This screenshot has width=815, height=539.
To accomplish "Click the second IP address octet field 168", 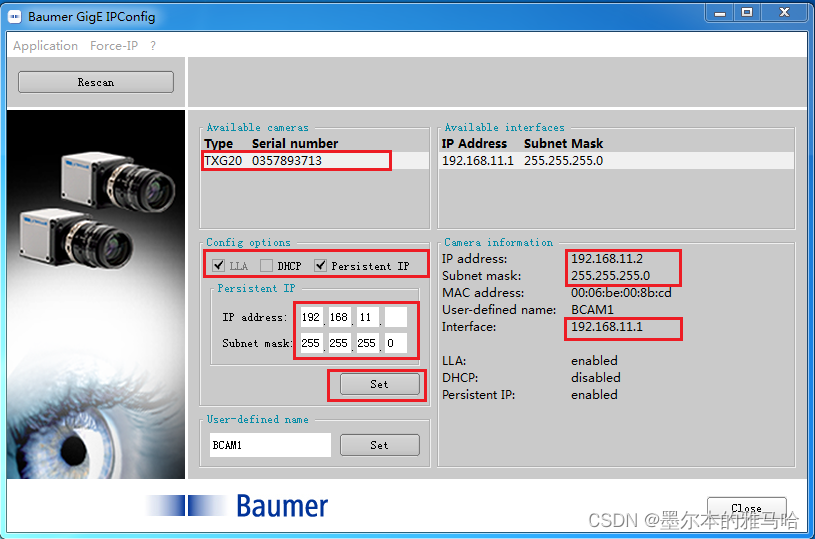I will pos(339,317).
